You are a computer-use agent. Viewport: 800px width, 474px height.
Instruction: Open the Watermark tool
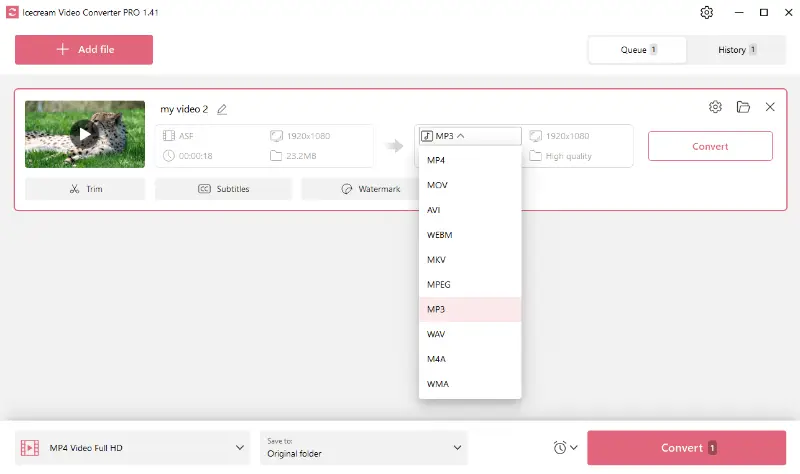360,189
